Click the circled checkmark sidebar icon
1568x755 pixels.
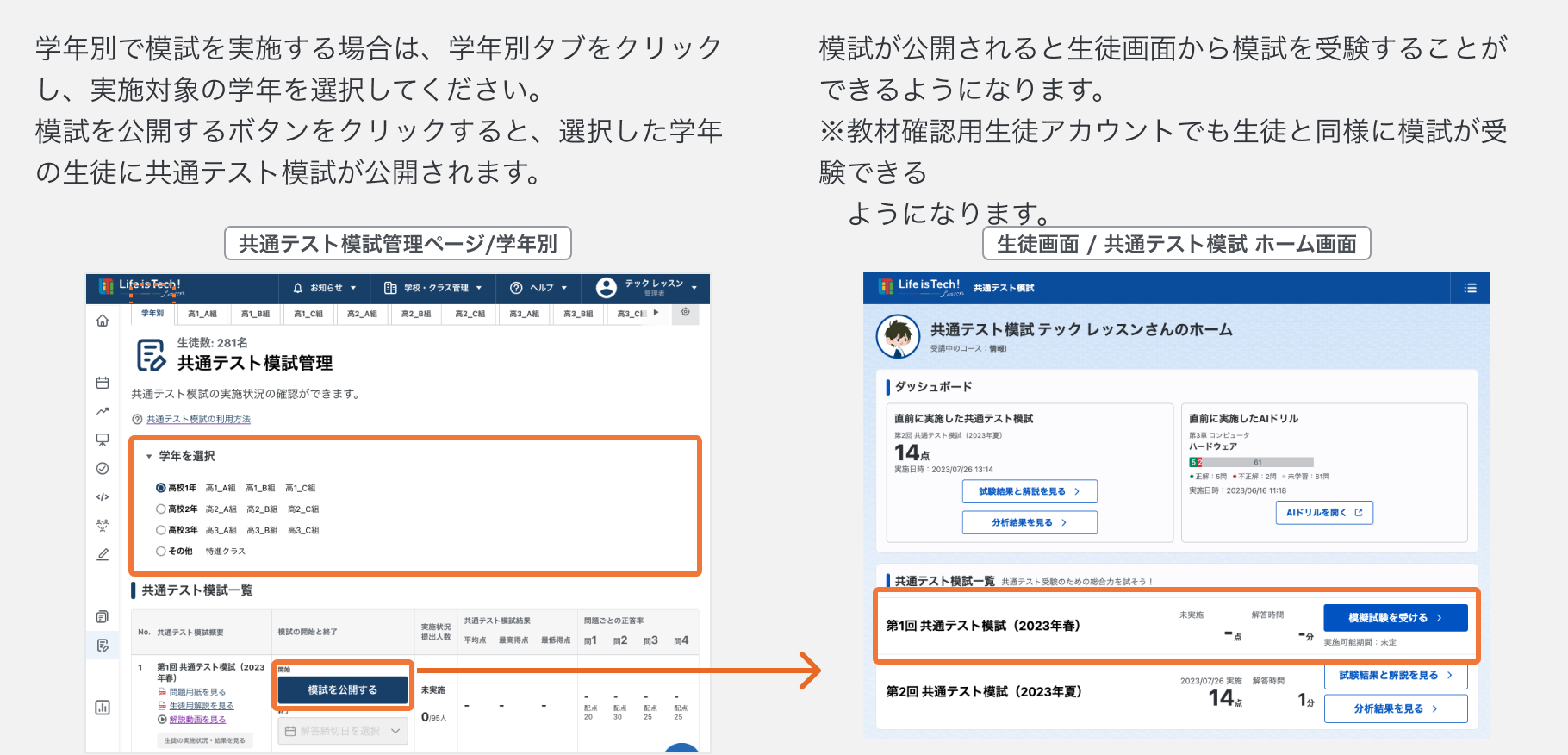[x=103, y=468]
